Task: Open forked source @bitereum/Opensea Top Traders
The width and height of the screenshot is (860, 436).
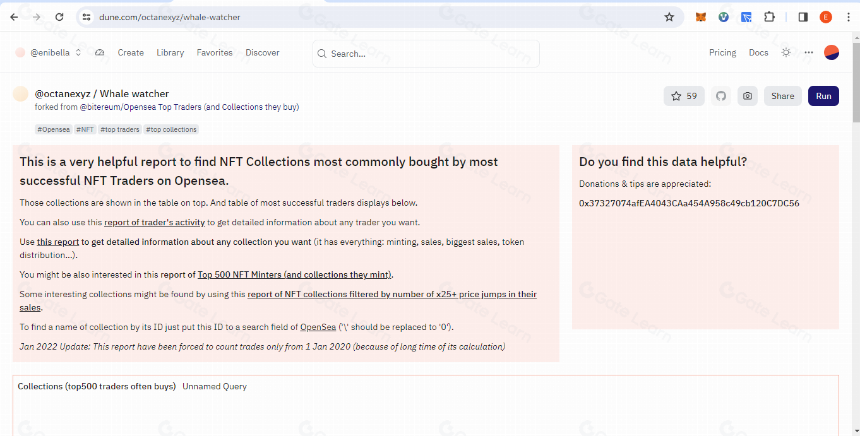Action: point(189,107)
